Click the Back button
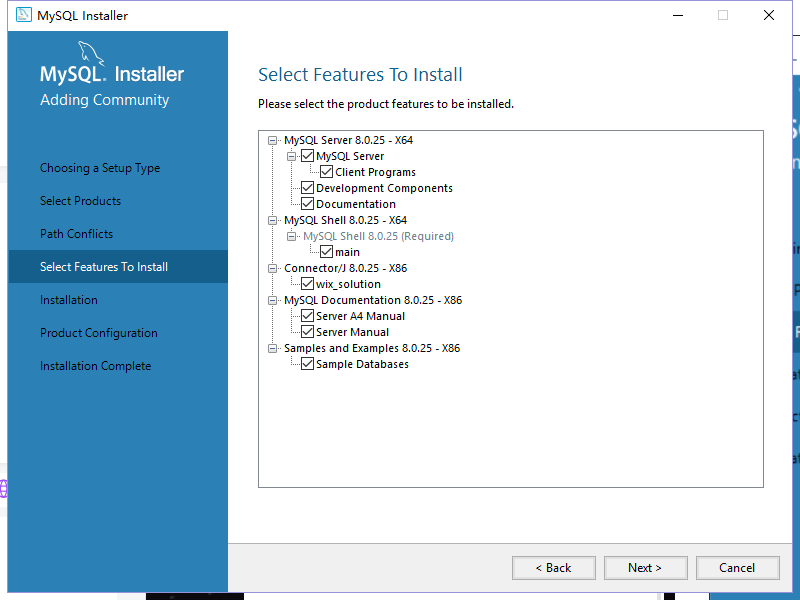 [554, 568]
